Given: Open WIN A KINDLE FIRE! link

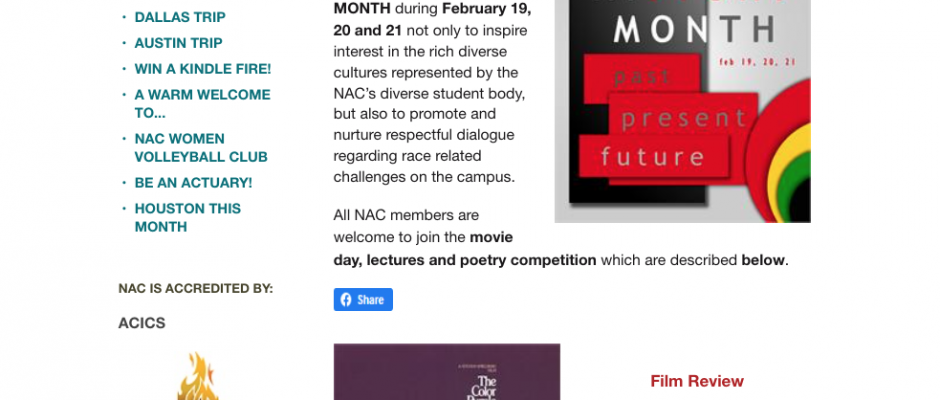Looking at the screenshot, I should pos(203,69).
